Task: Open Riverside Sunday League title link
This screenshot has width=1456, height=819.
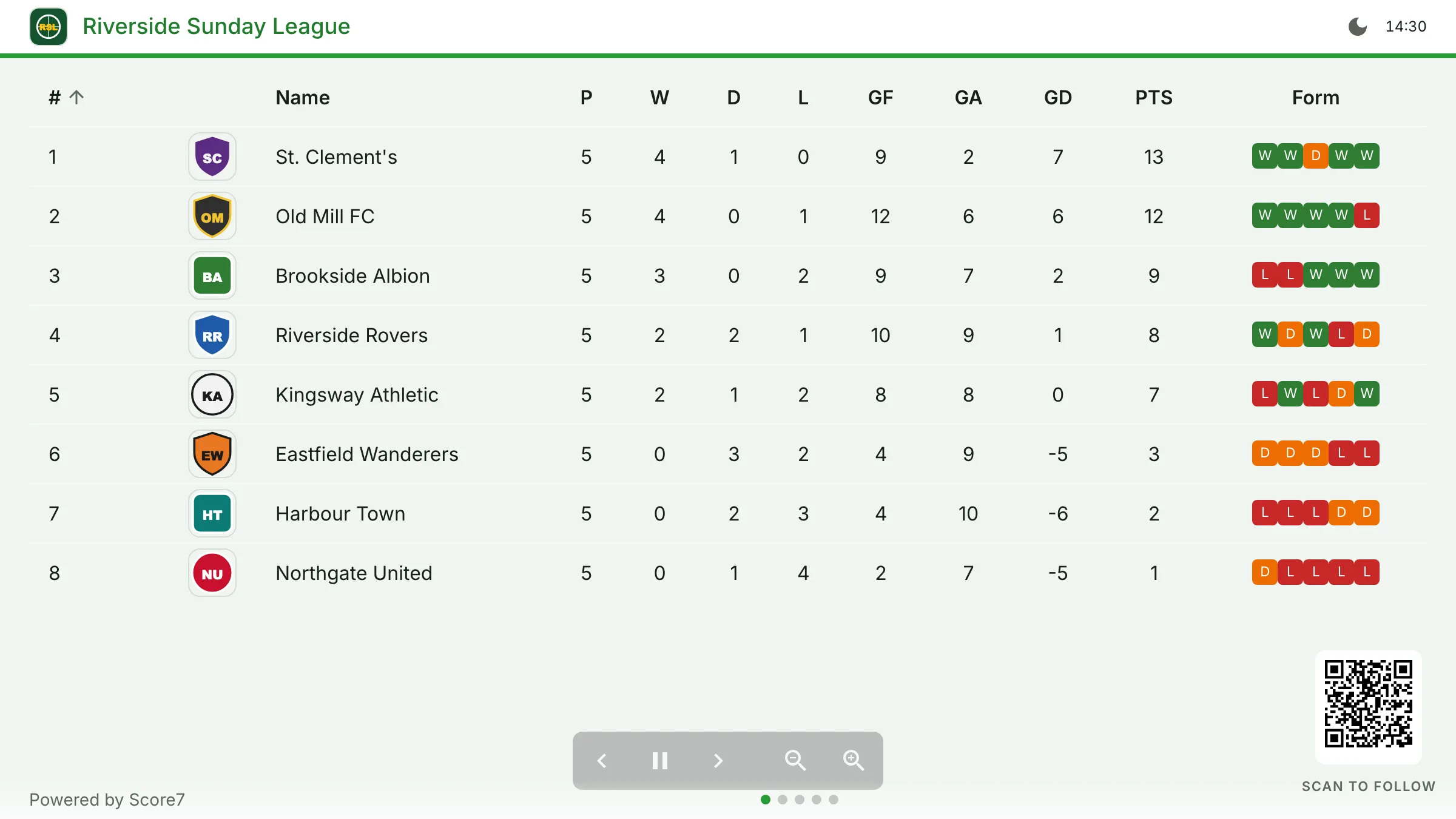Action: pos(216,27)
